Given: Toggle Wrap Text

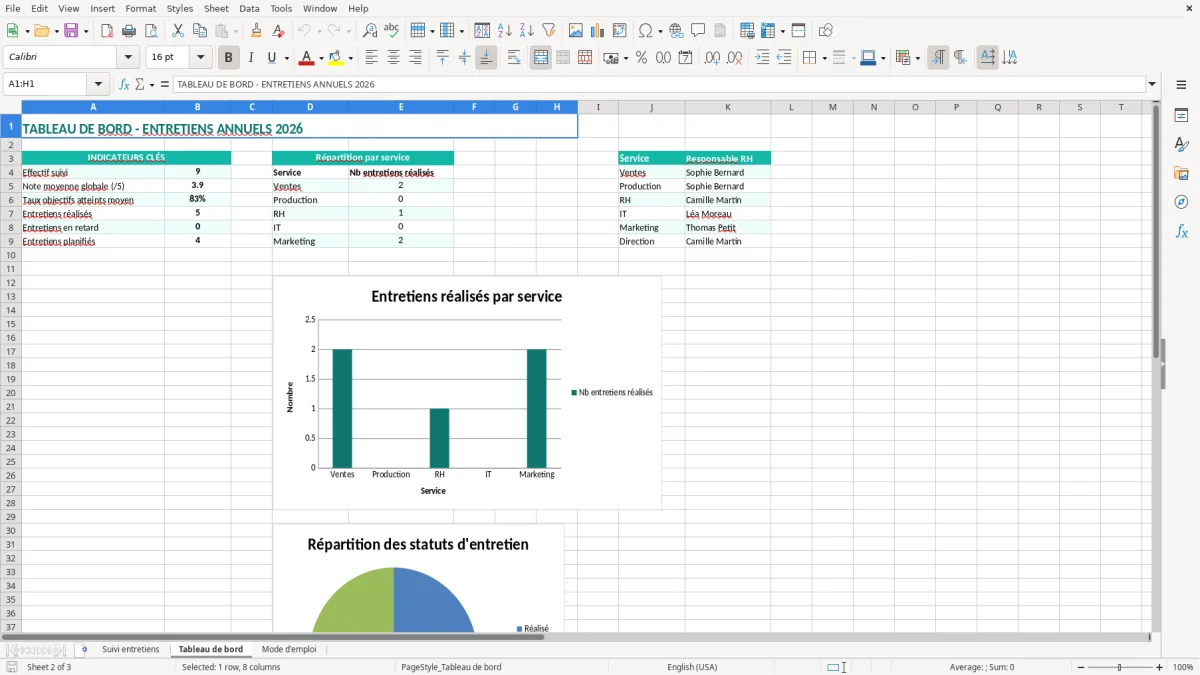Looking at the screenshot, I should click(x=514, y=58).
